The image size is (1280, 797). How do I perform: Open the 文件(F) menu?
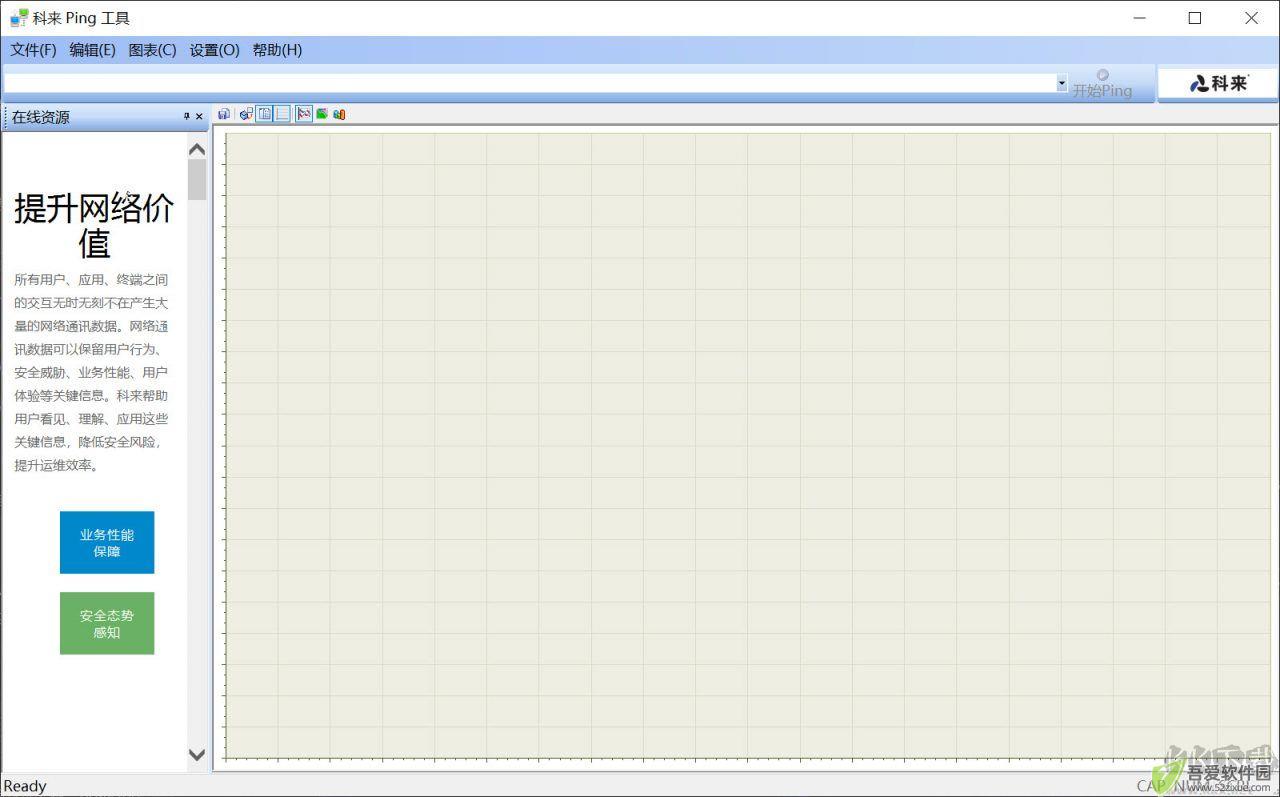[x=33, y=50]
